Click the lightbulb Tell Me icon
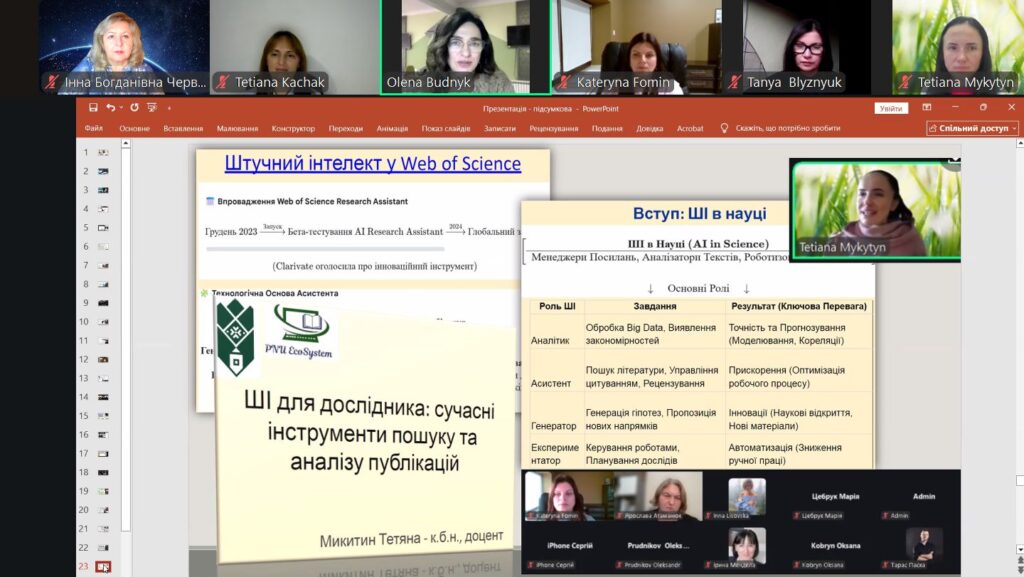The image size is (1024, 577). (725, 128)
